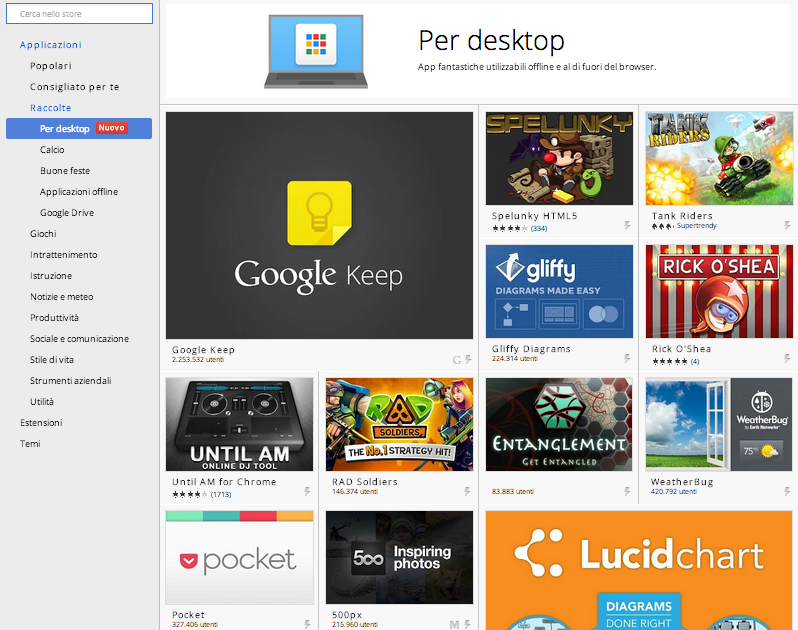Open the Until AM DJ tool thumbnail
The height and width of the screenshot is (630, 798).
click(x=239, y=424)
